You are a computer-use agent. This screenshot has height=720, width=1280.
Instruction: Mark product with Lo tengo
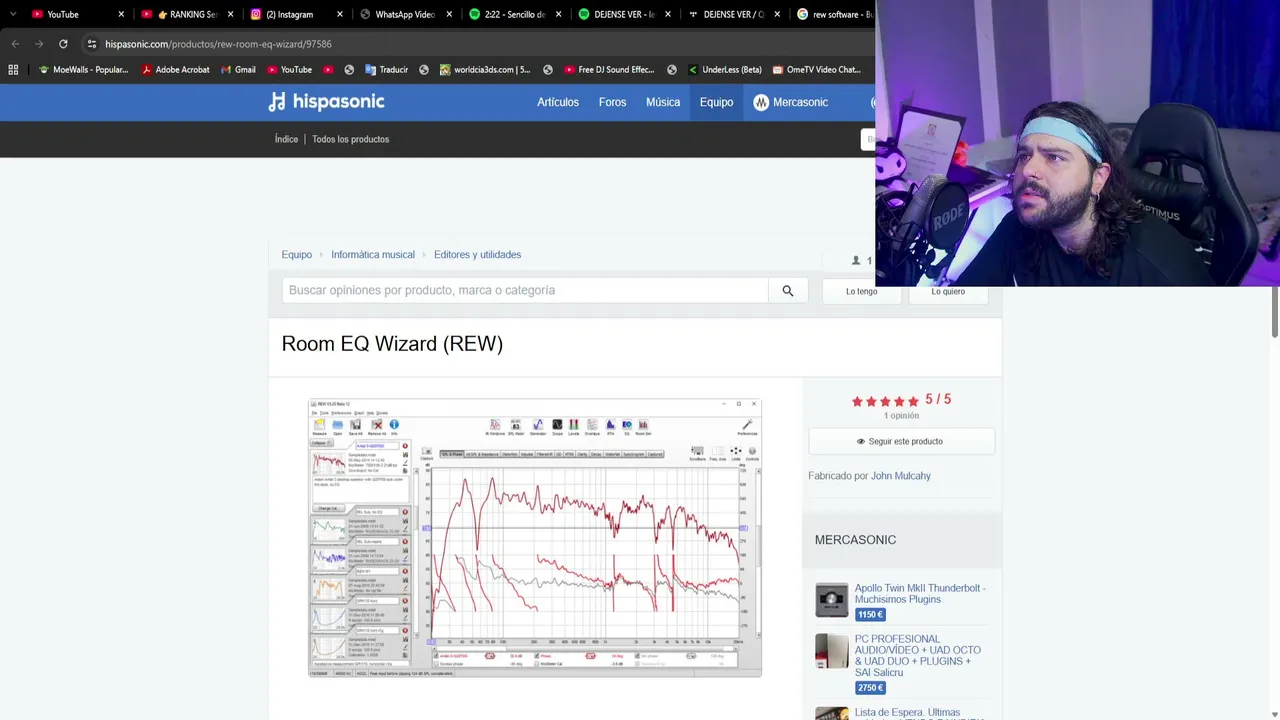(x=861, y=291)
